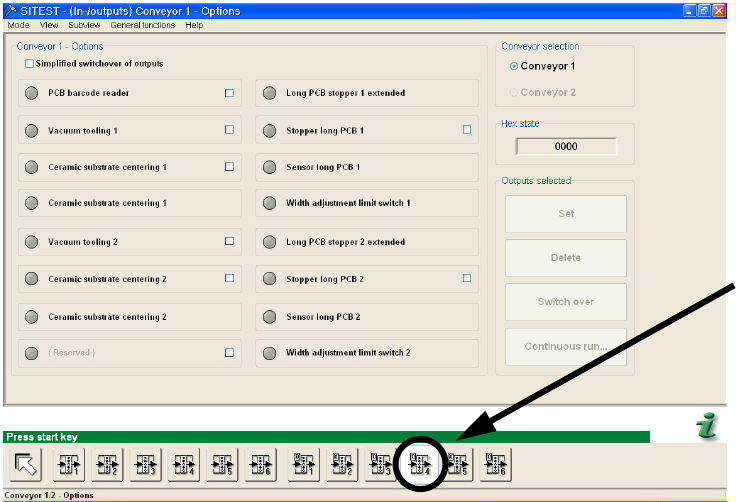Click the Delete button
This screenshot has width=736, height=502.
pyautogui.click(x=566, y=258)
